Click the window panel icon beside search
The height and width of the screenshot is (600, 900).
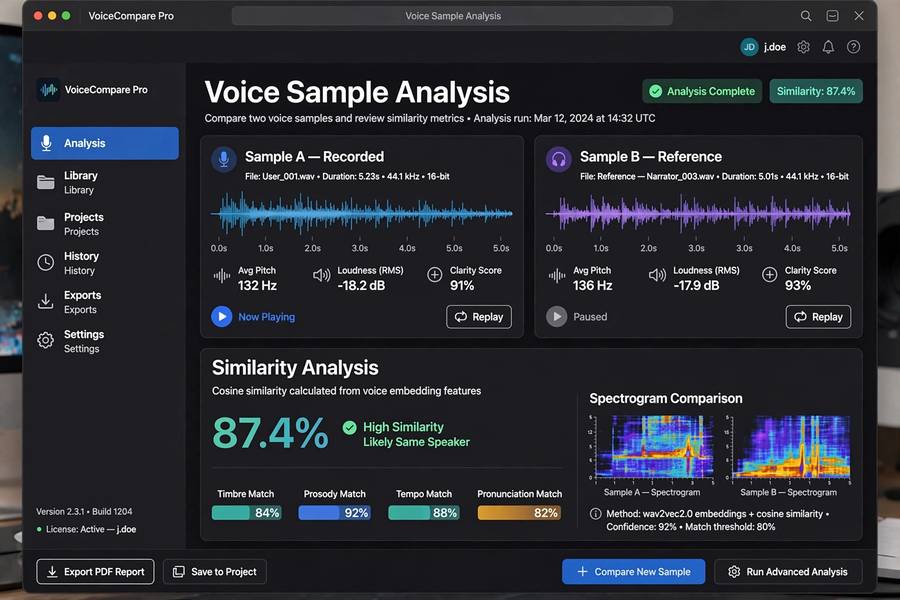[x=832, y=16]
